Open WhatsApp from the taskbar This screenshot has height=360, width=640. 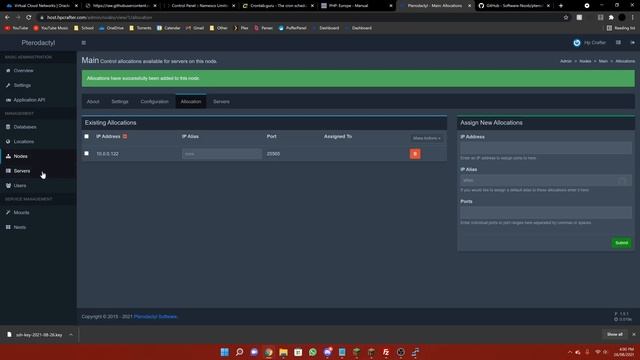pyautogui.click(x=313, y=352)
